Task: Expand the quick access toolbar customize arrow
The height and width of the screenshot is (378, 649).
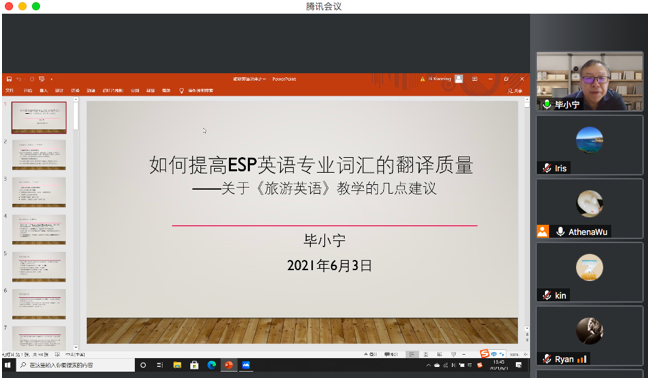Action: 51,79
